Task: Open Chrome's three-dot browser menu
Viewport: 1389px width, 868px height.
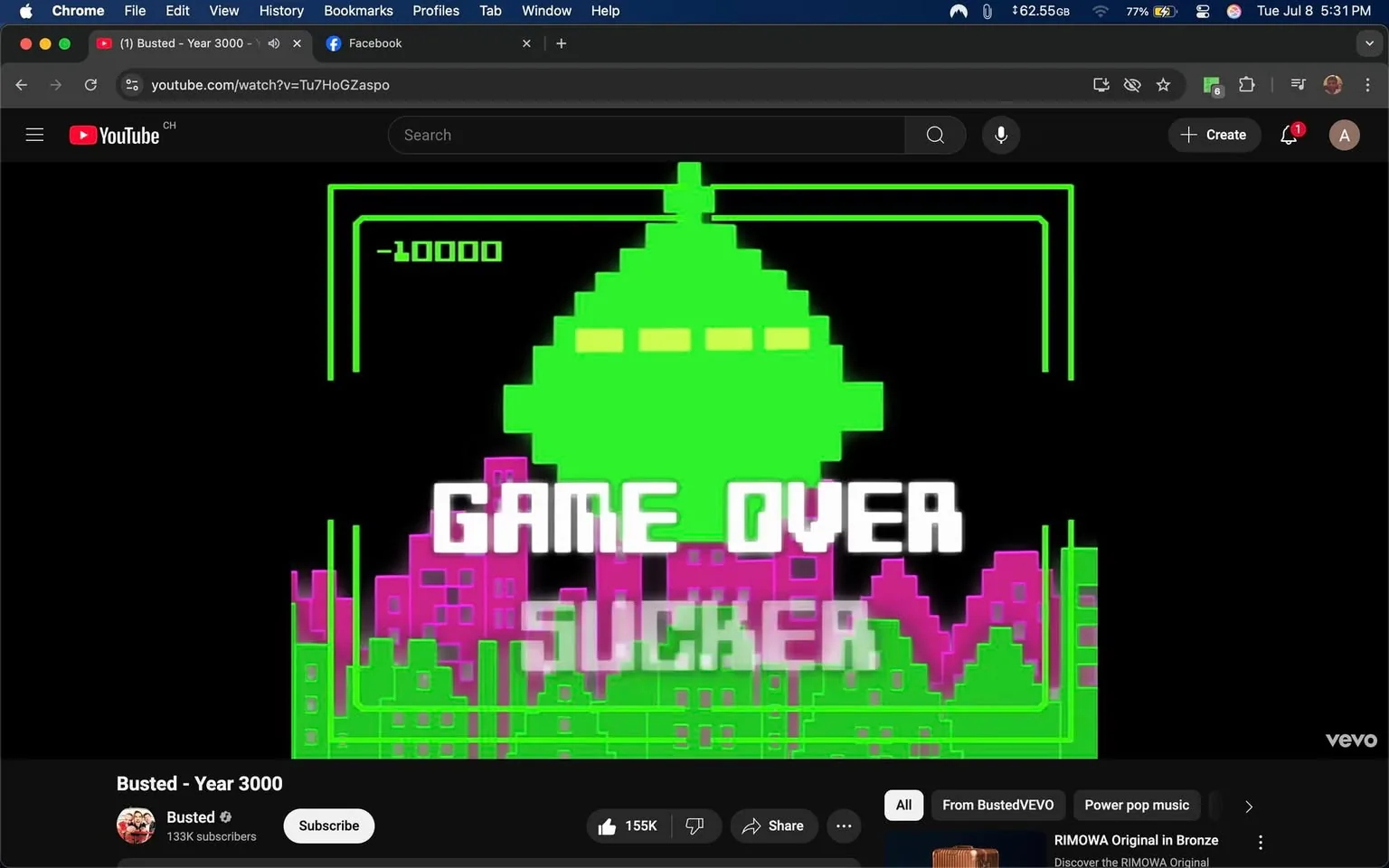Action: (1368, 84)
